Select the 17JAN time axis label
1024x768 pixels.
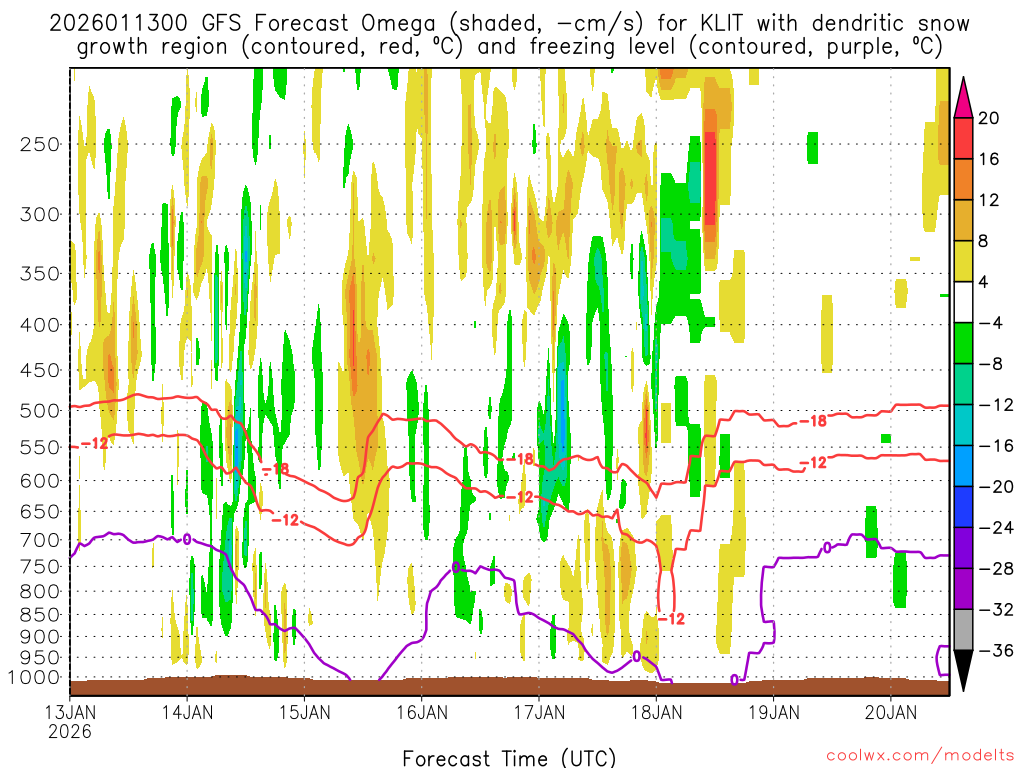point(539,712)
